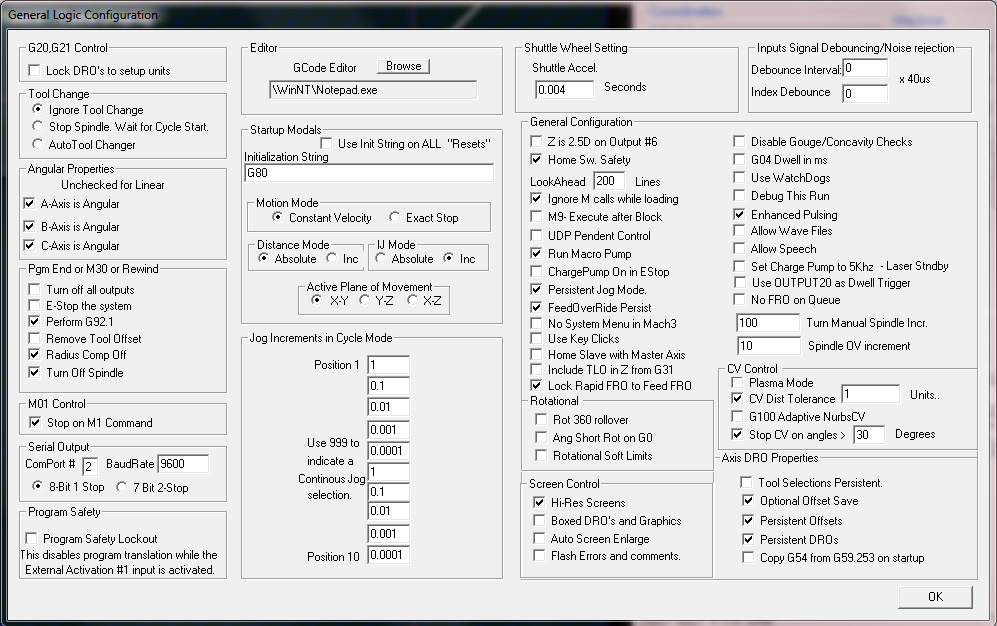
Task: Enable Copy G54 from G59.253 on startup
Action: [x=748, y=557]
